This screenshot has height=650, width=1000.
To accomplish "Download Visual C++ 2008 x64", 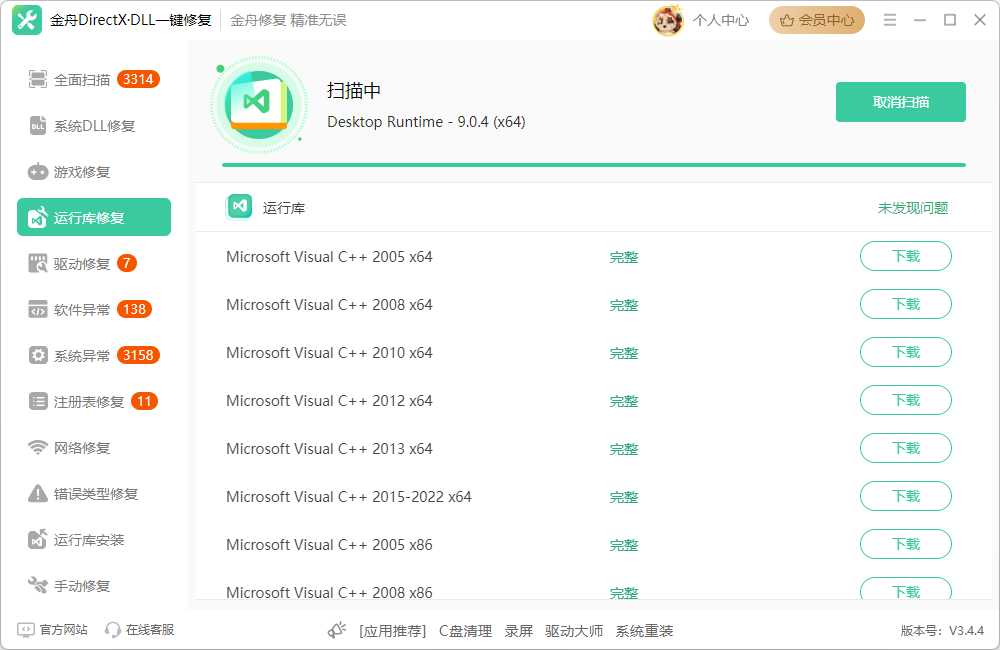I will pyautogui.click(x=906, y=304).
